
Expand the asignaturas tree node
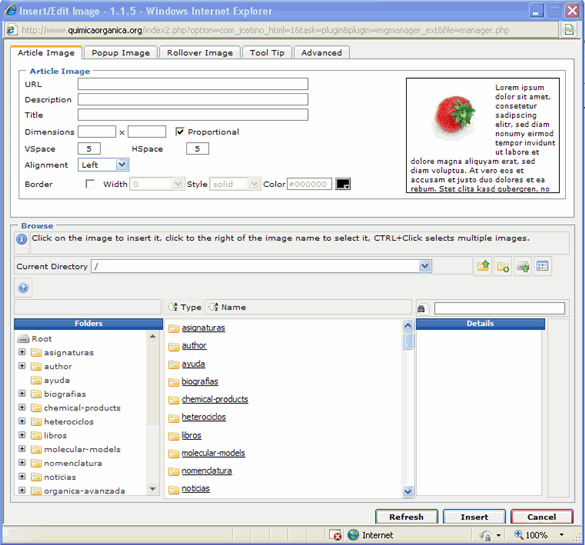coord(22,352)
